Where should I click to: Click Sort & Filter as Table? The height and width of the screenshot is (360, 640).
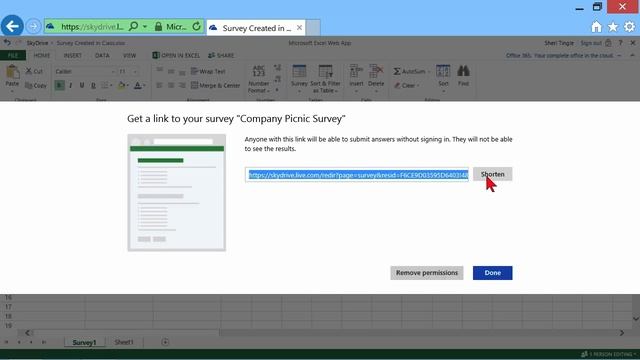[x=325, y=79]
